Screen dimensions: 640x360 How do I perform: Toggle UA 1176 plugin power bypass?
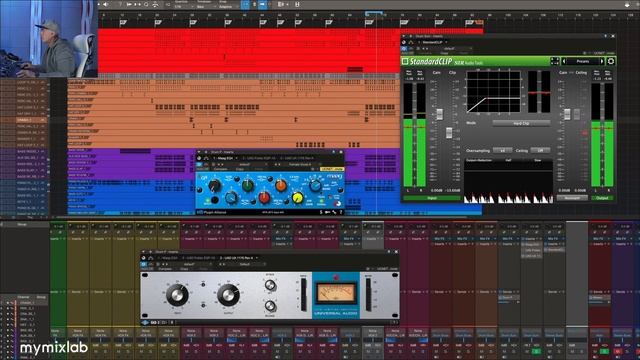coord(144,264)
